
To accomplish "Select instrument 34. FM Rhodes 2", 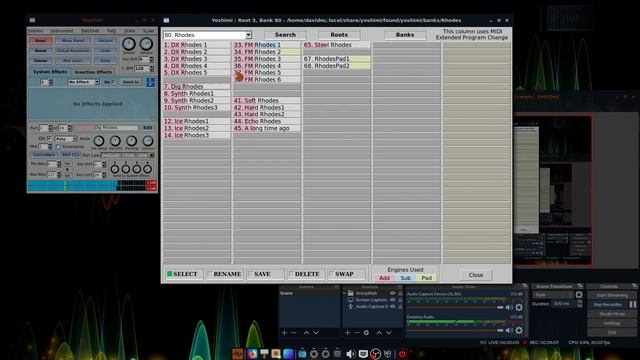I will pos(267,52).
